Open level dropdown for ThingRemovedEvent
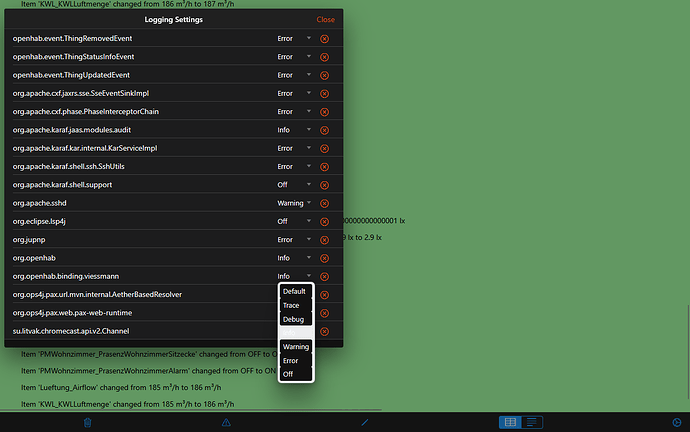 pos(294,39)
